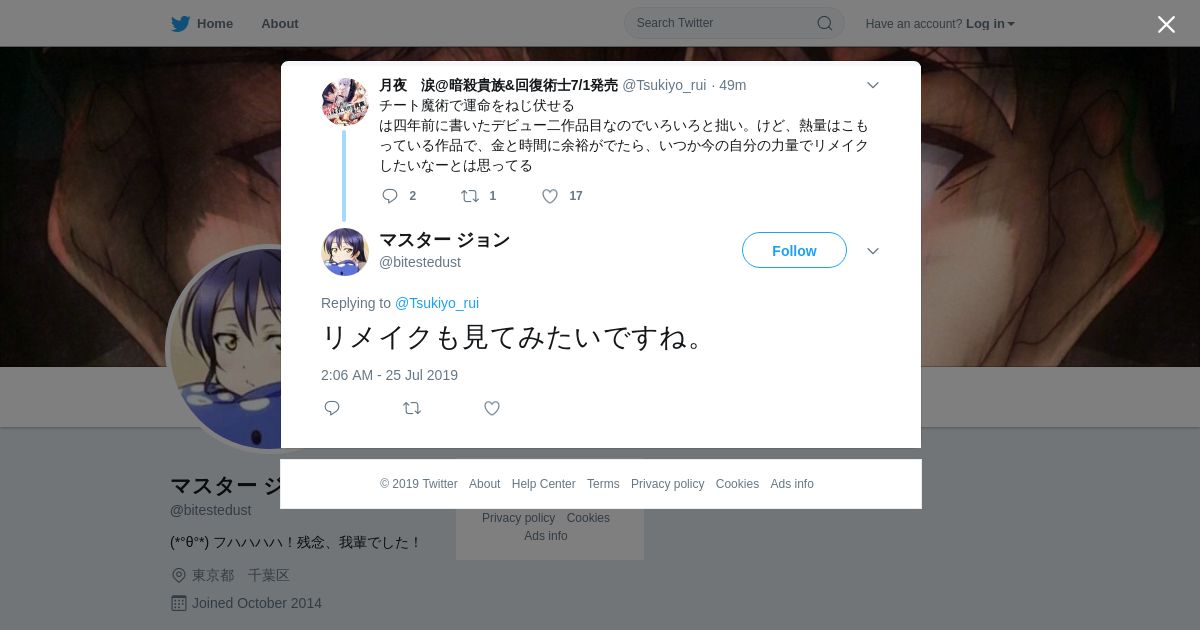Open the parent tweet's chevron menu
The height and width of the screenshot is (630, 1200).
[873, 85]
